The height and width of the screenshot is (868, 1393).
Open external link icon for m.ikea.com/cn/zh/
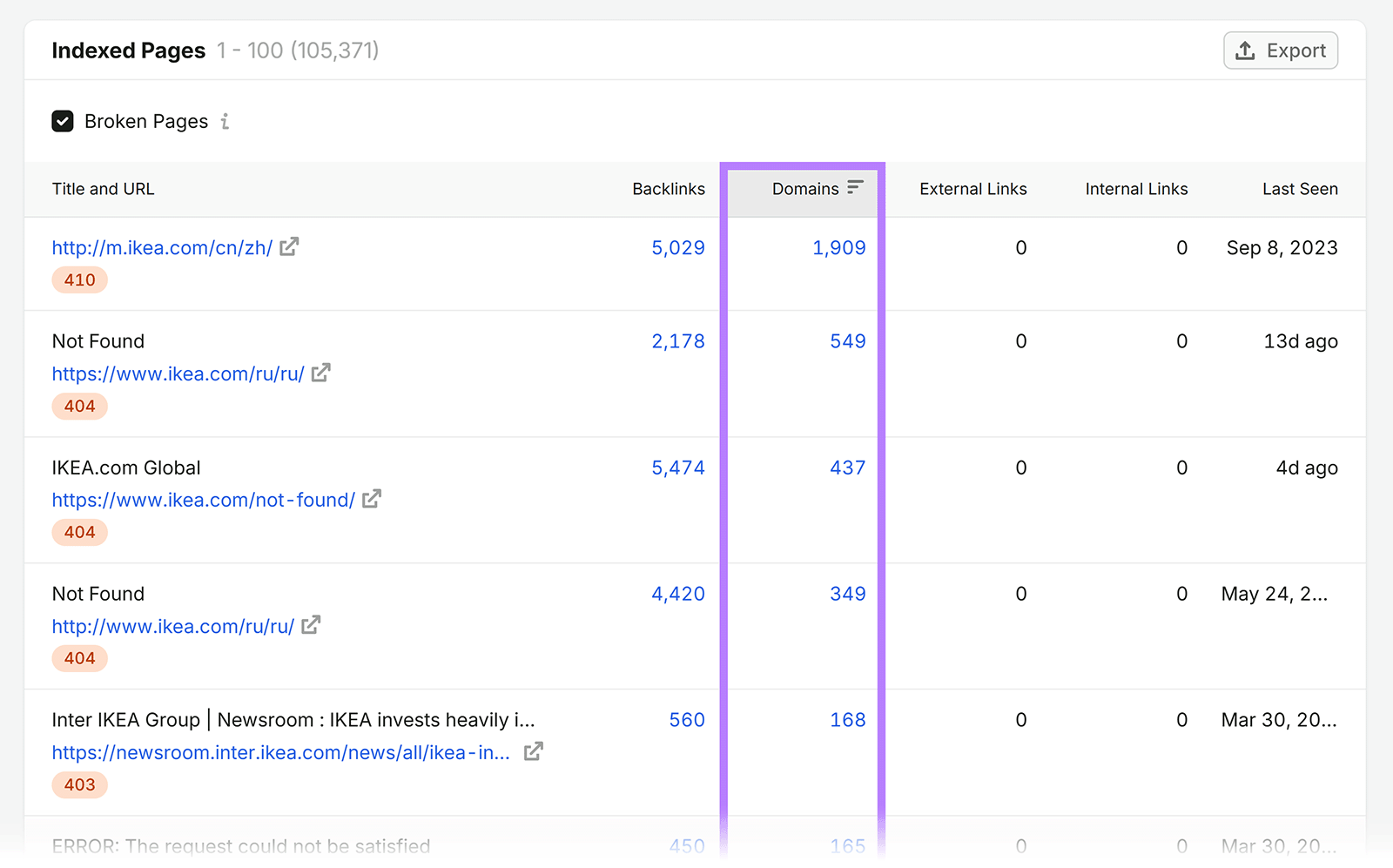pos(289,247)
